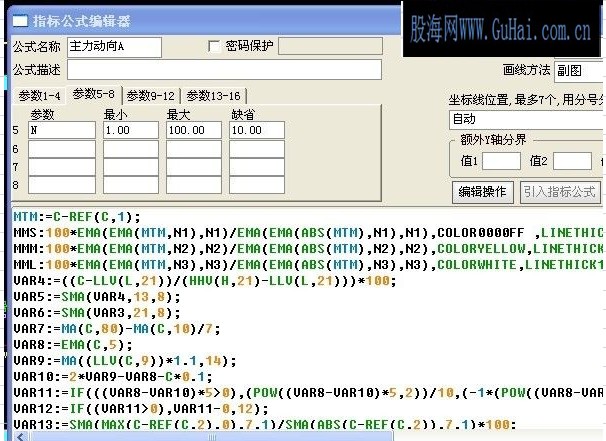Click parameter 8 maximum field
This screenshot has height=441, width=606.
tap(194, 185)
